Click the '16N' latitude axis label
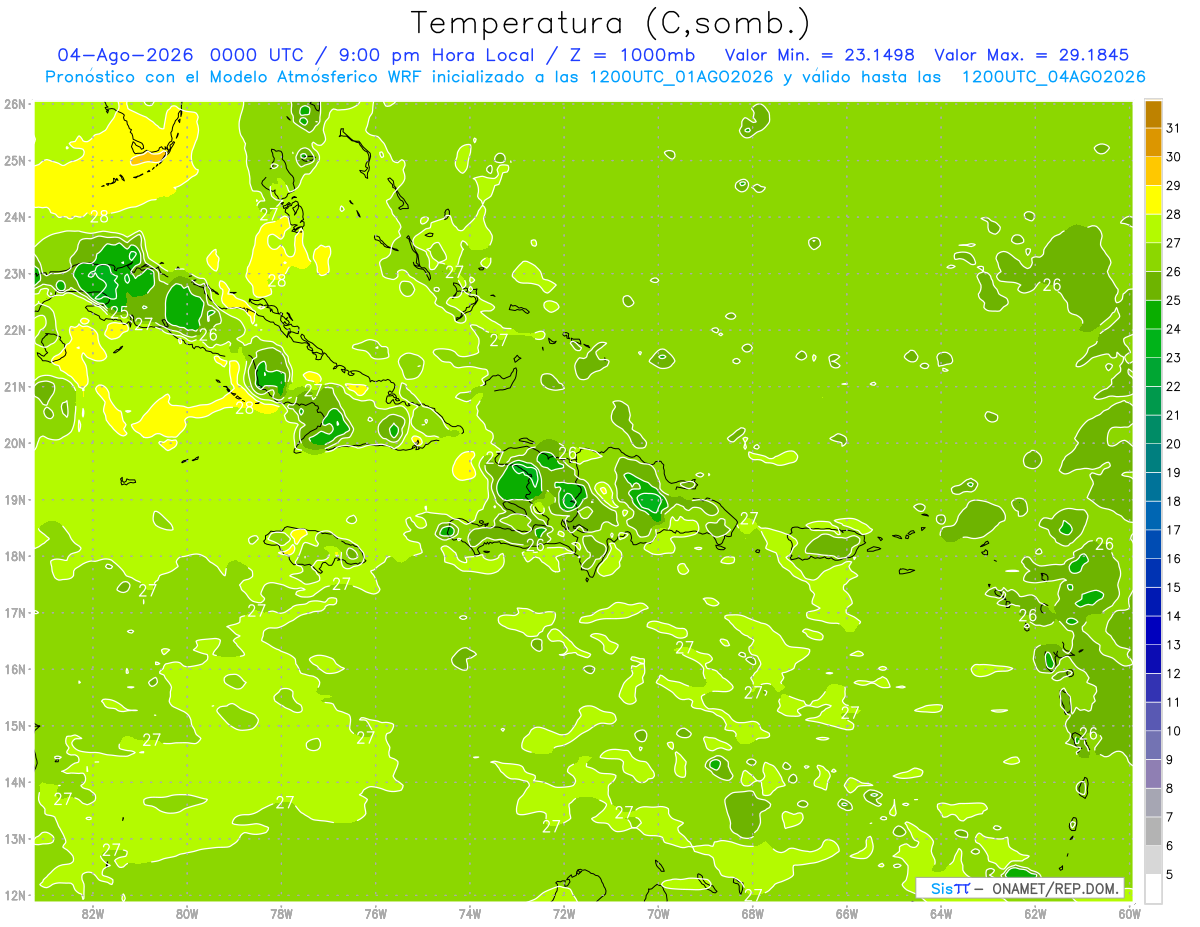 pos(15,669)
